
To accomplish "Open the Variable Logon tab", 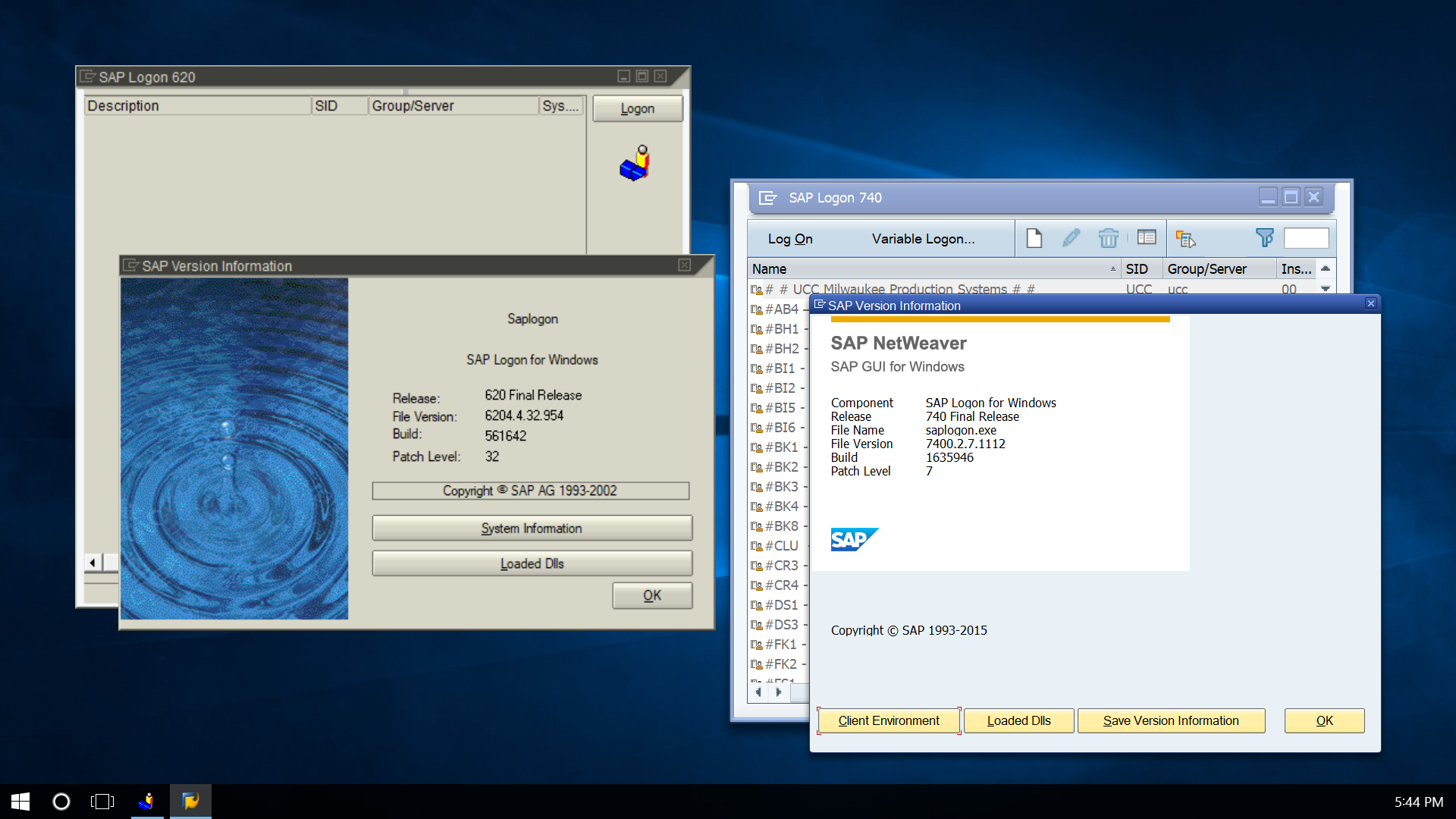I will coord(923,238).
